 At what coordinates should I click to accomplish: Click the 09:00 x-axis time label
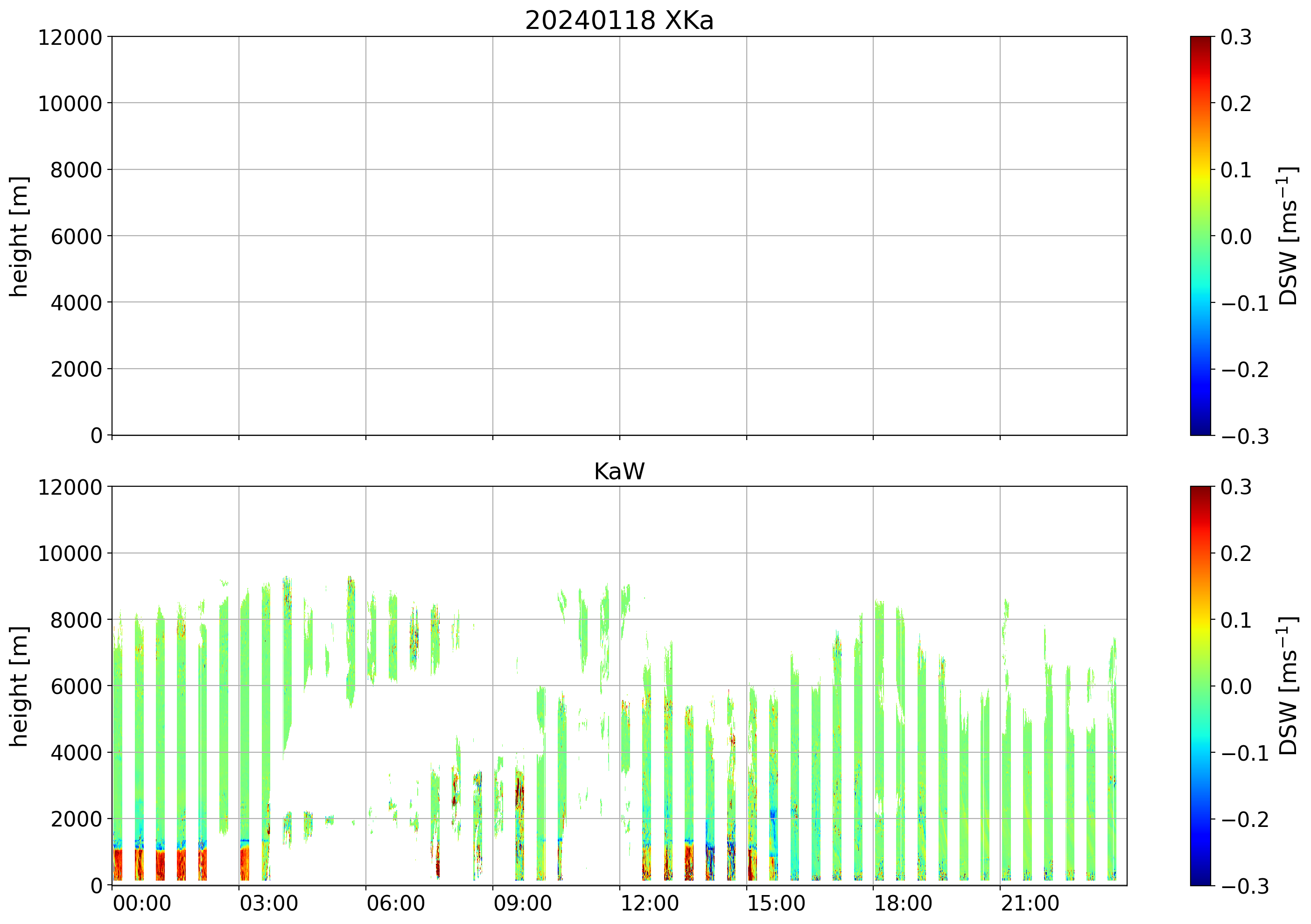click(x=522, y=903)
